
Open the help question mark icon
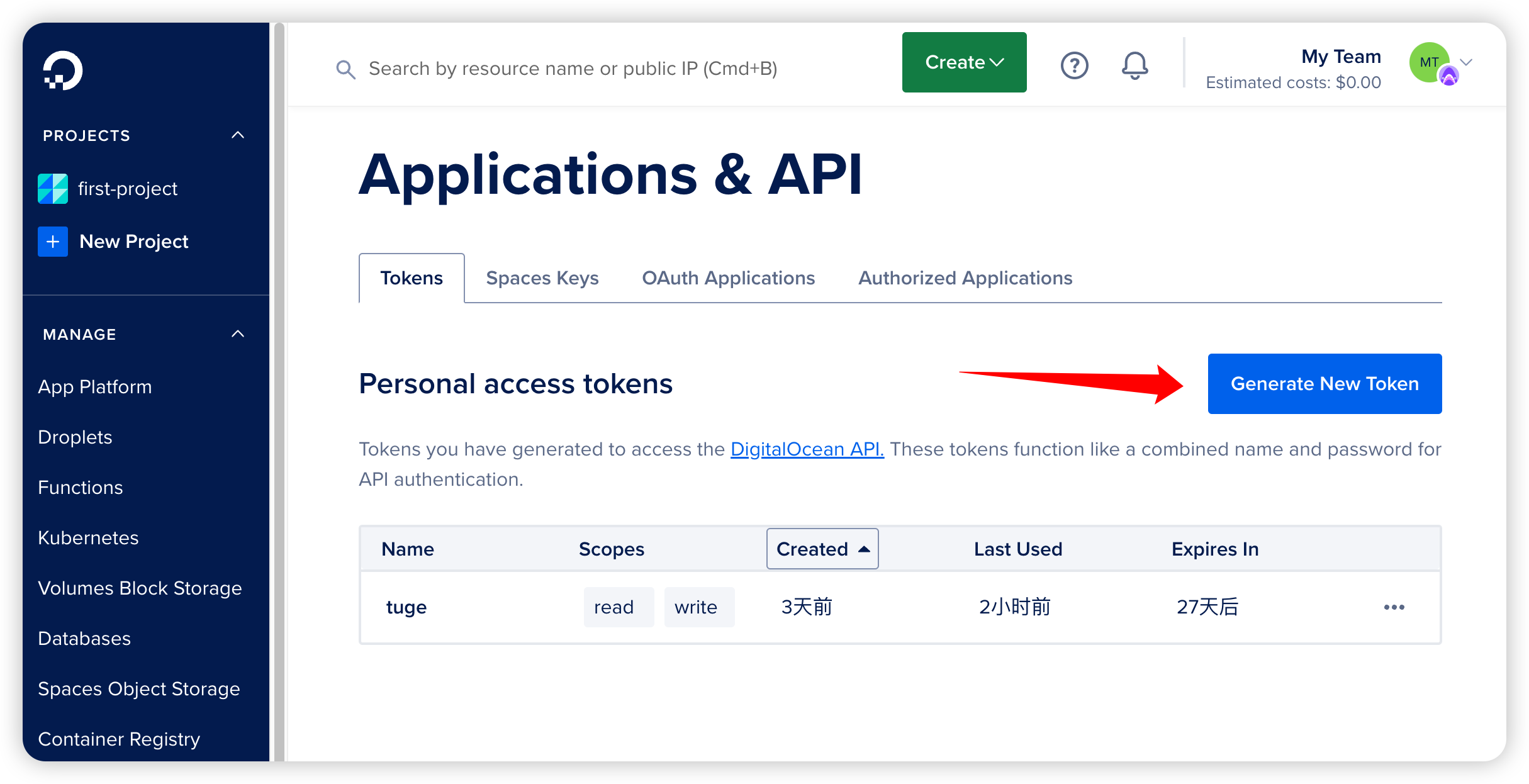point(1074,65)
